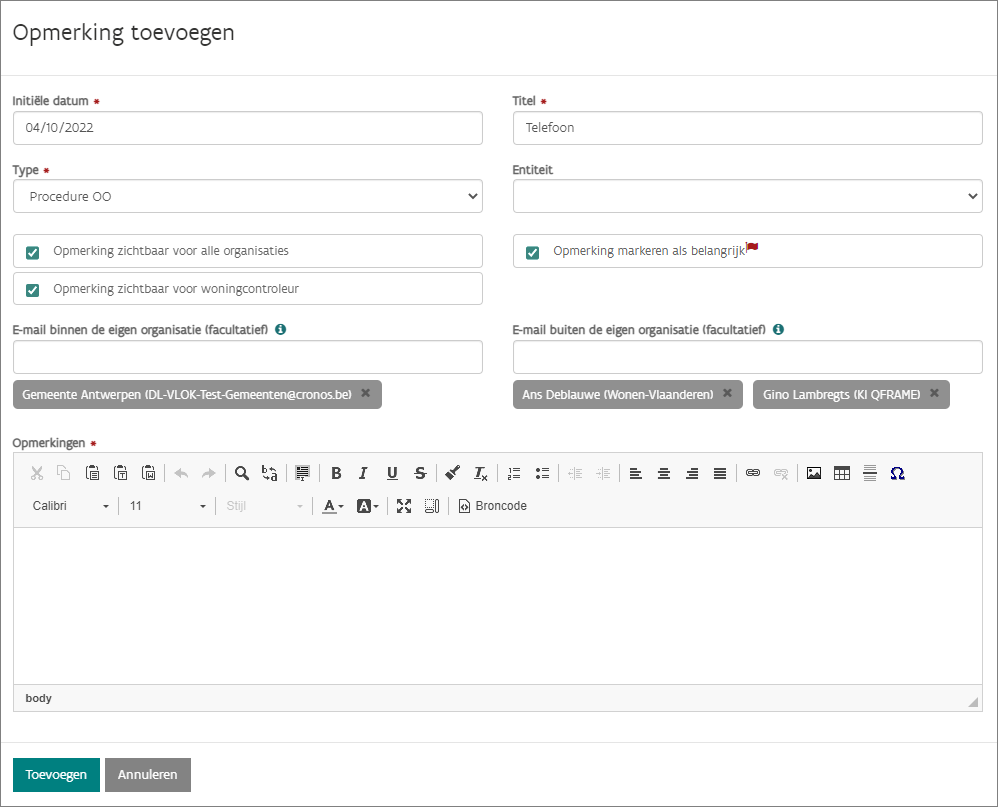Open the find (magnifier) tool
This screenshot has width=998, height=807.
pyautogui.click(x=242, y=474)
